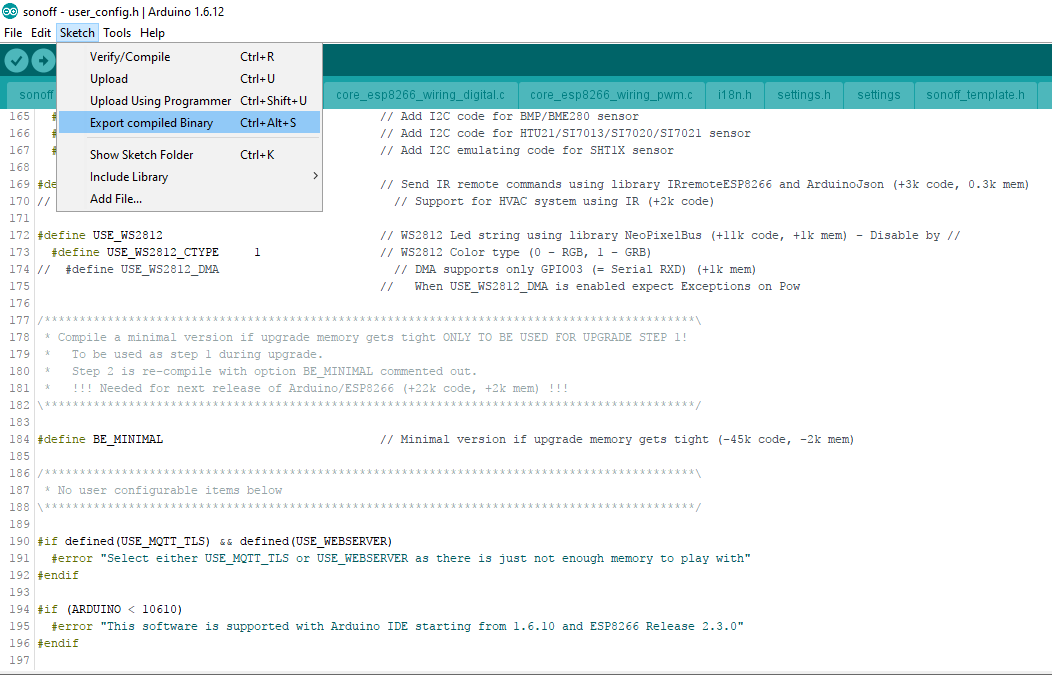Click the '#define USE_WS2812' code line
The width and height of the screenshot is (1052, 675).
(x=100, y=236)
